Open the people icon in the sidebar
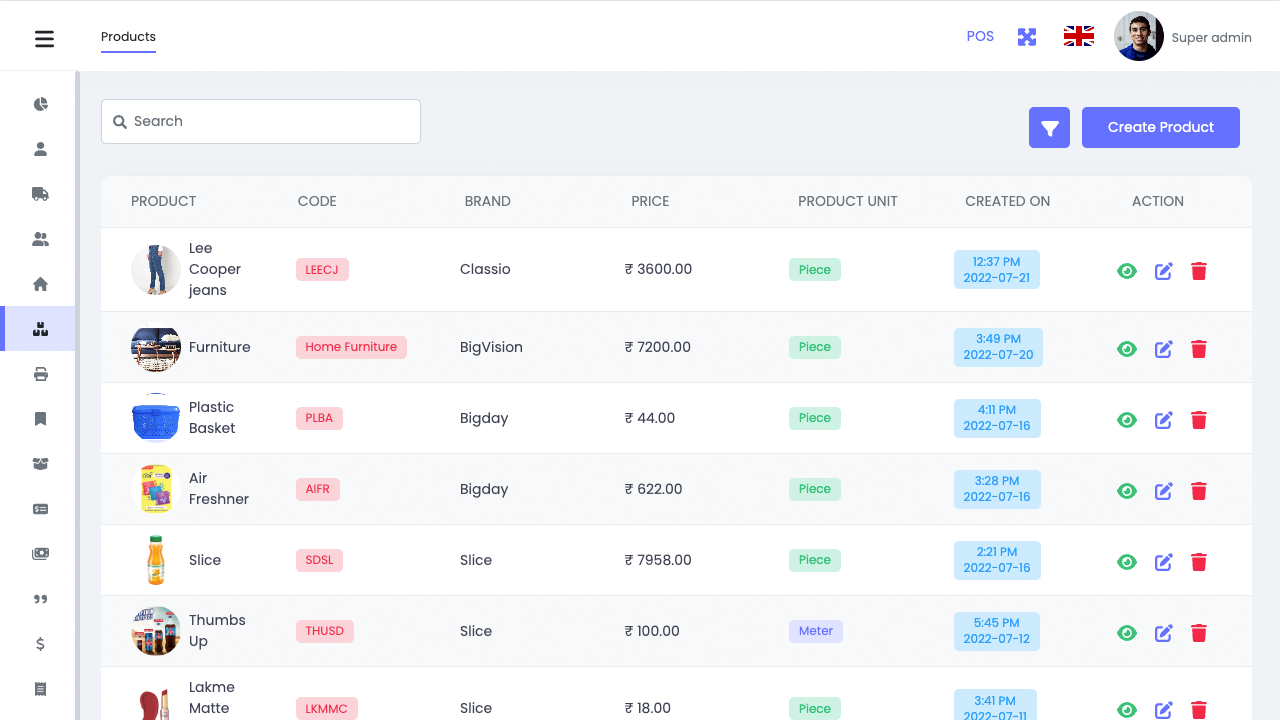The height and width of the screenshot is (720, 1280). (x=40, y=238)
